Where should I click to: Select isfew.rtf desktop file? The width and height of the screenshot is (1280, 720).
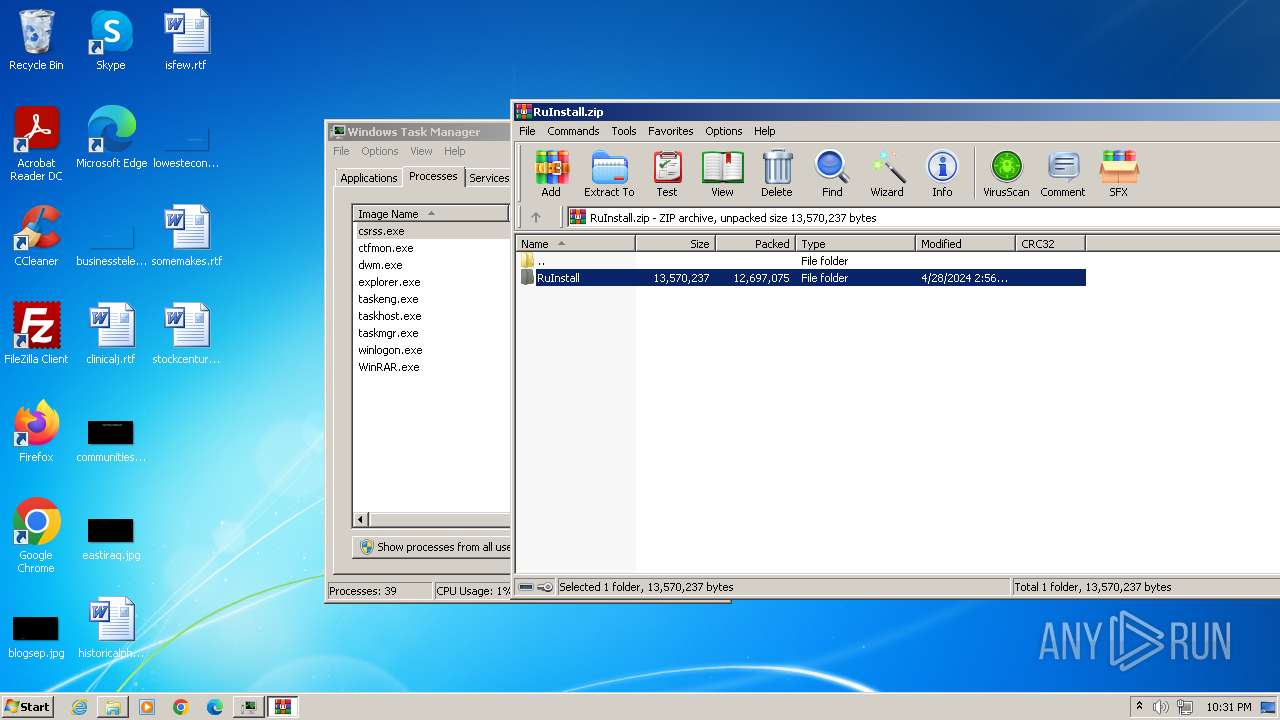click(x=186, y=40)
